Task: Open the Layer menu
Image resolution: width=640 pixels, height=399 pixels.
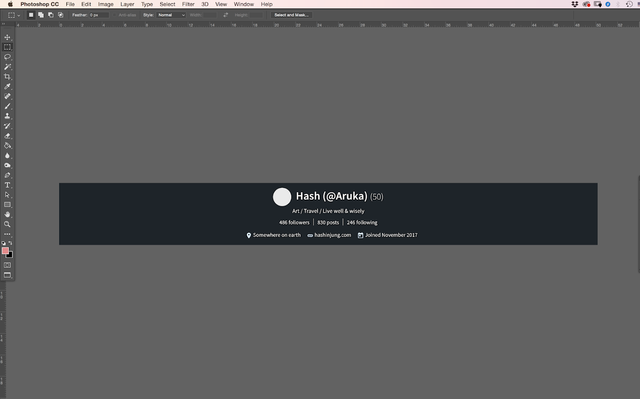Action: click(x=127, y=4)
